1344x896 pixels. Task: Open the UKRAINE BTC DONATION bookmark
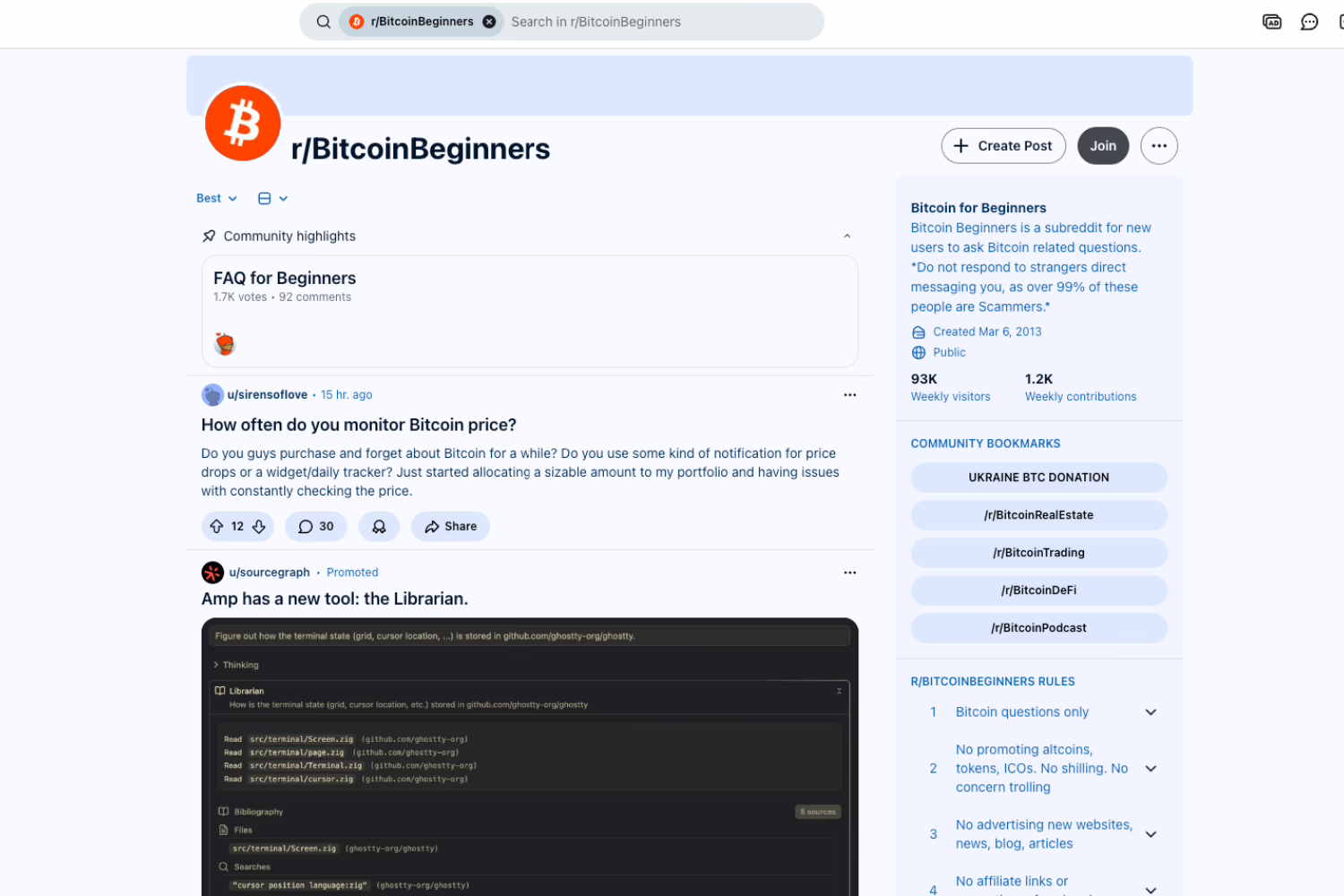tap(1038, 478)
